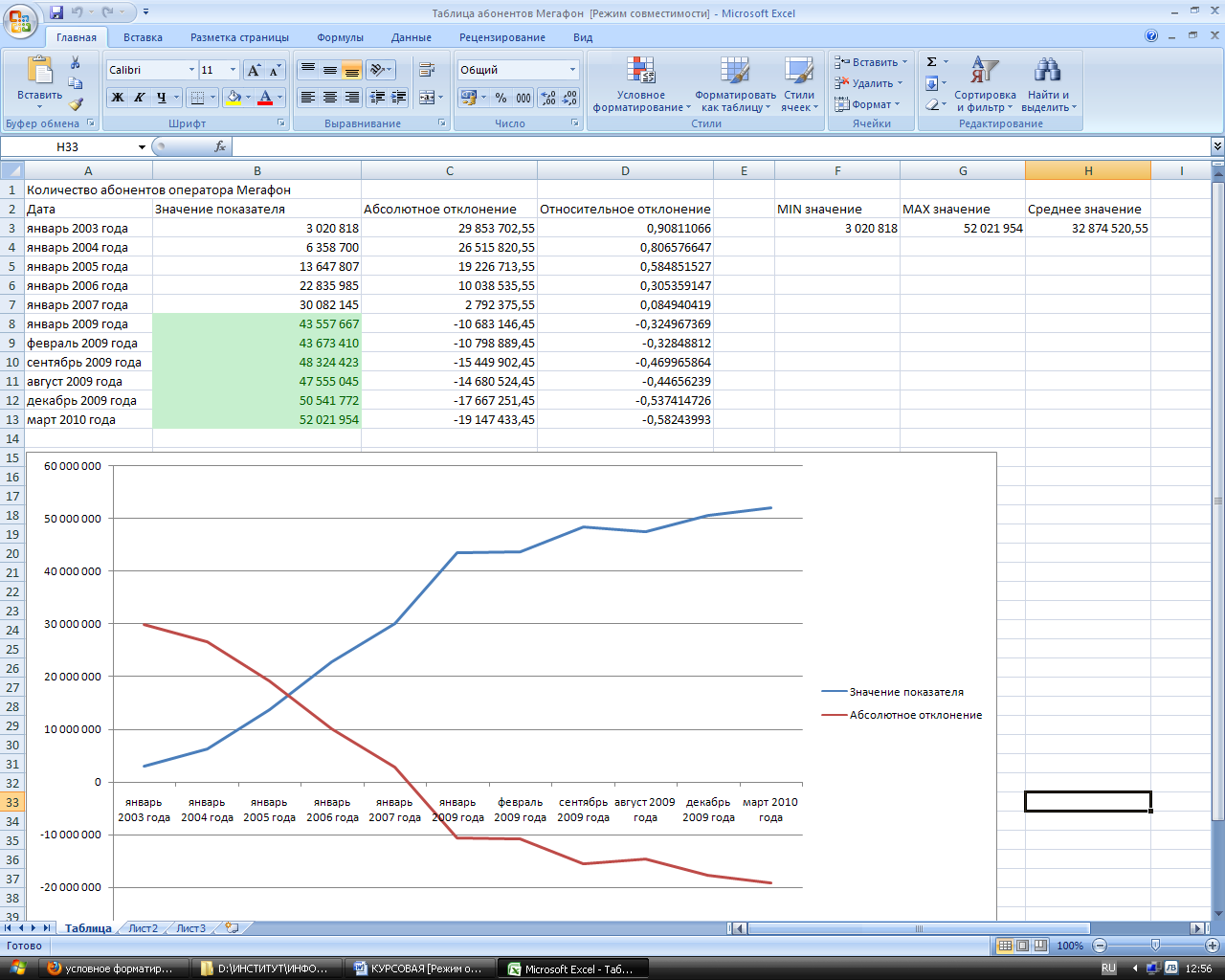Toggle italic formatting
The width and height of the screenshot is (1225, 980).
pos(139,98)
